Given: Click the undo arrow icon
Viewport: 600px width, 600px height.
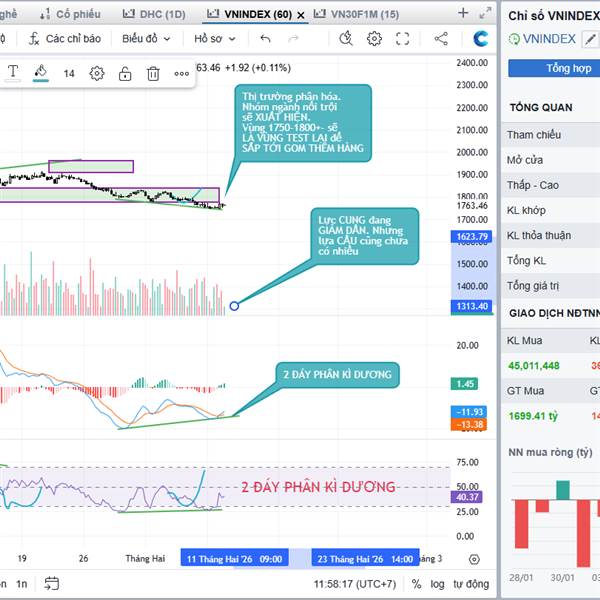Looking at the screenshot, I should 265,38.
